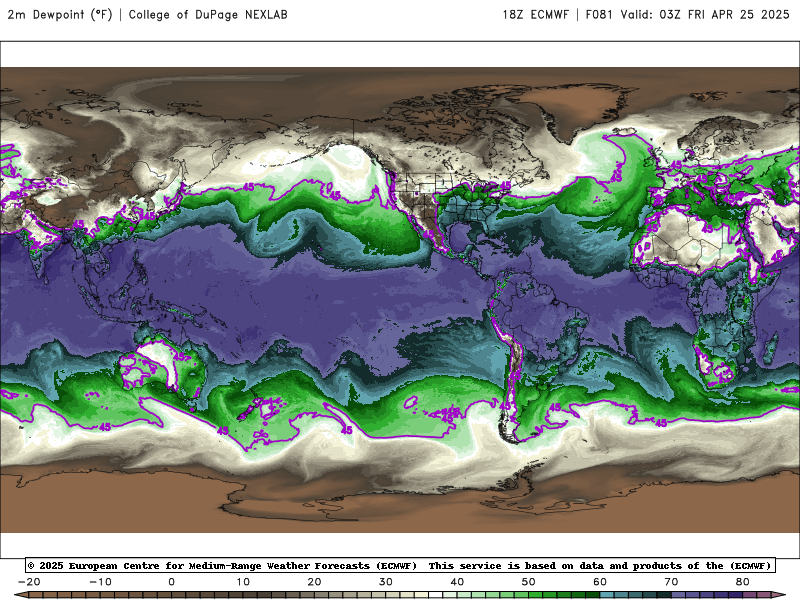Click the Australia landmass on the map
Screen dimensions: 800x600
pos(161,368)
